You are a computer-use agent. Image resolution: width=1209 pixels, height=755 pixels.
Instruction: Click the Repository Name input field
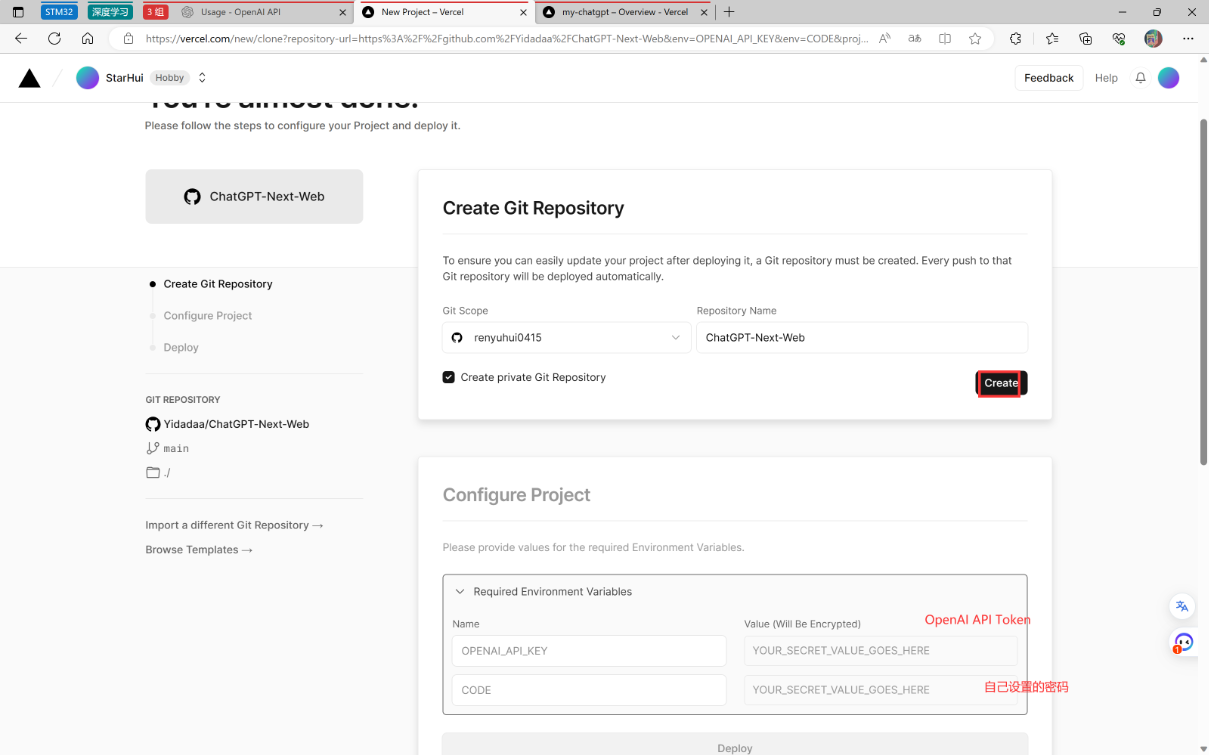(862, 337)
